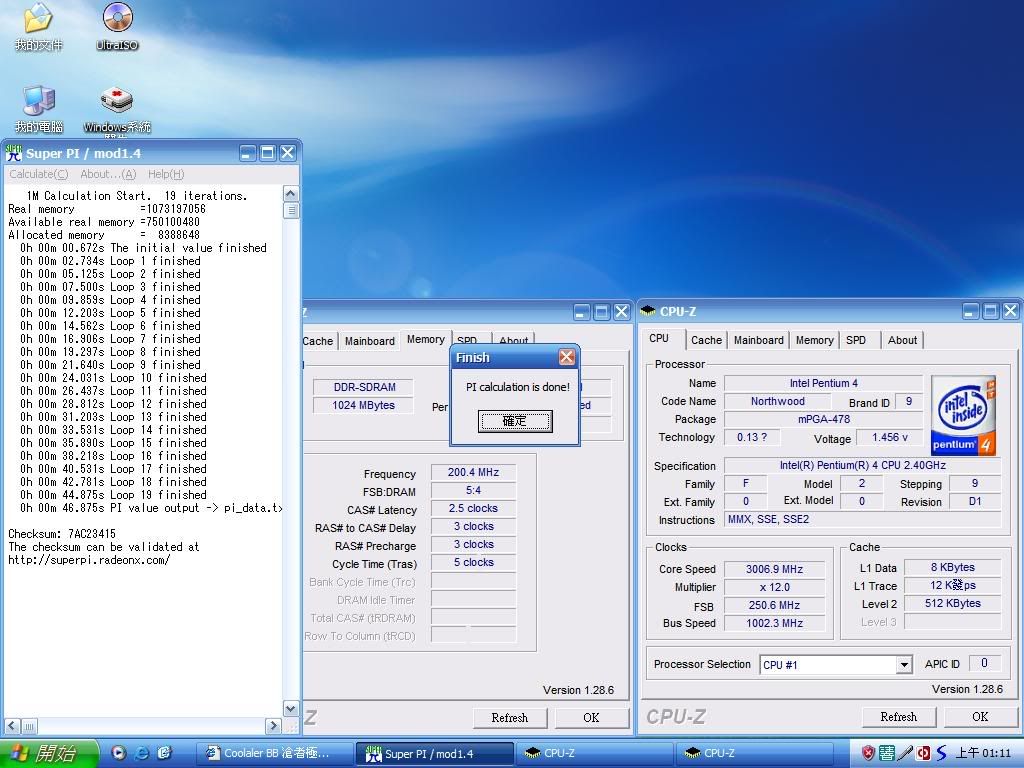Confirm the PI calculation done dialog

(514, 421)
